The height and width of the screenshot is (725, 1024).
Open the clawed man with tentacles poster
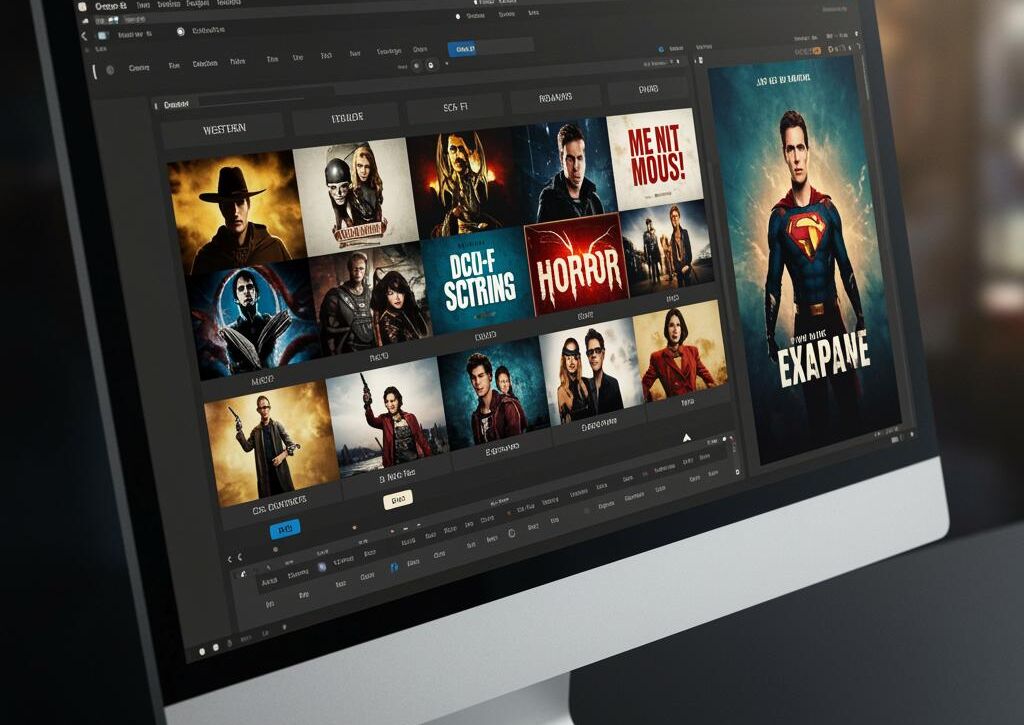tap(255, 320)
